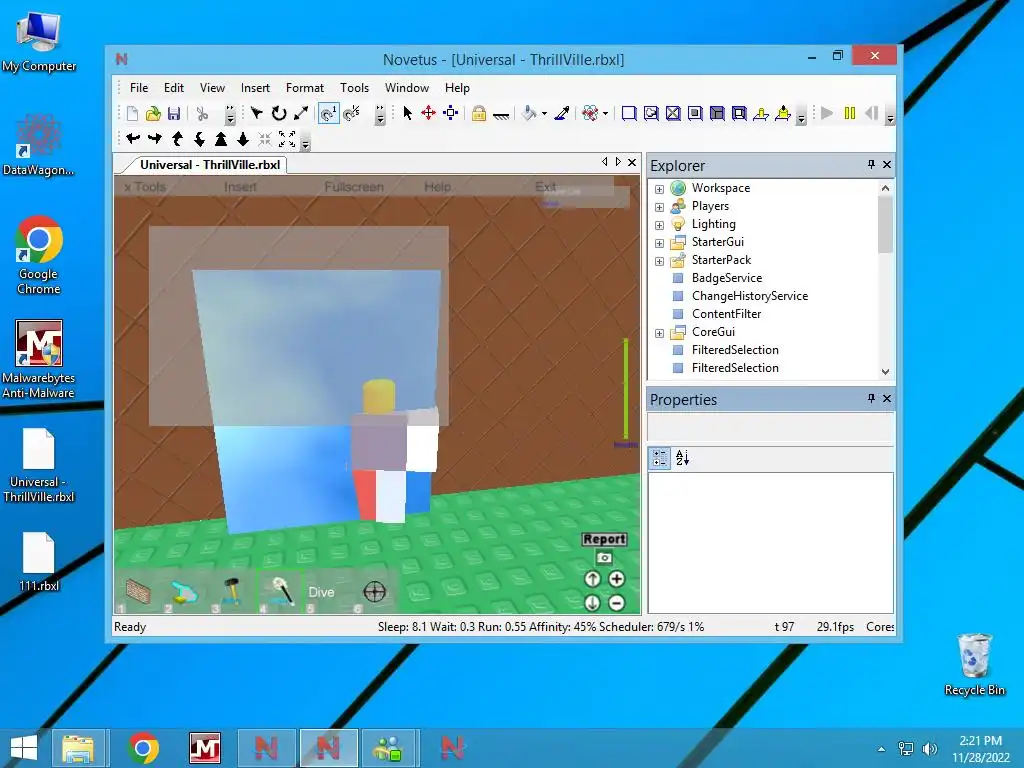The height and width of the screenshot is (768, 1024).
Task: Expand the StarterGui node in Explorer
Action: point(660,243)
